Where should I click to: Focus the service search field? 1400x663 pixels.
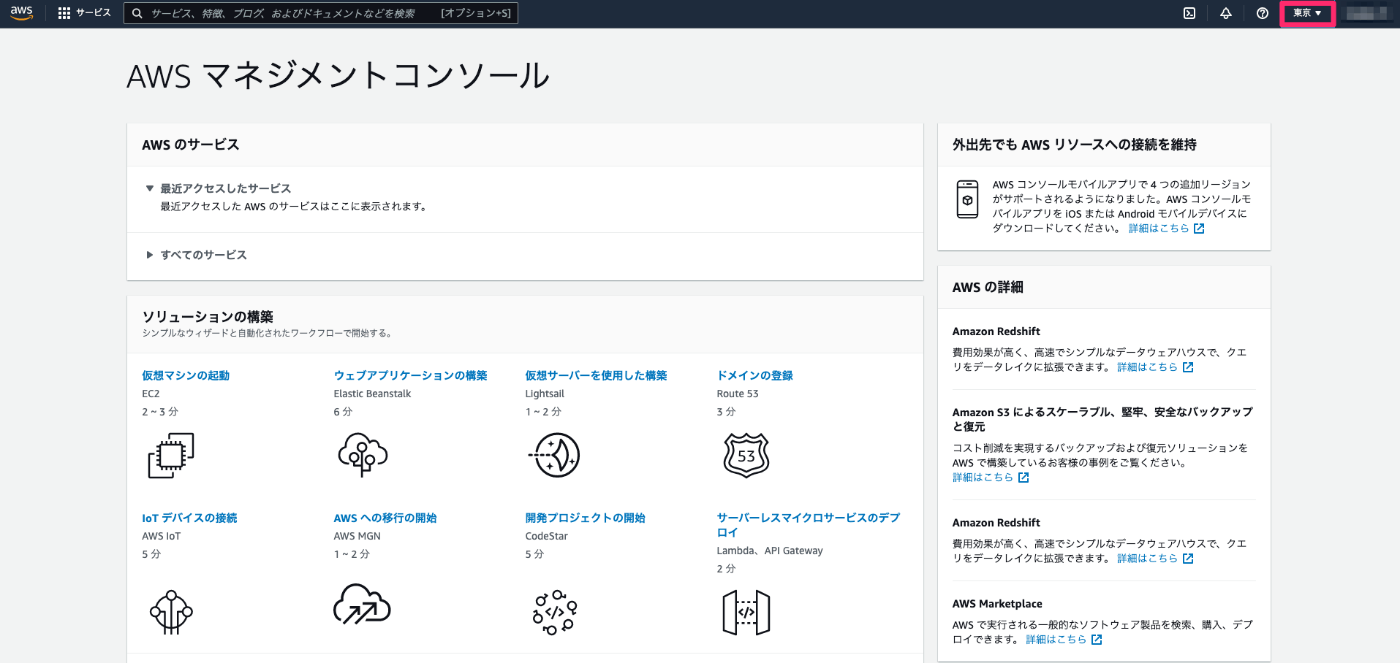tap(321, 13)
